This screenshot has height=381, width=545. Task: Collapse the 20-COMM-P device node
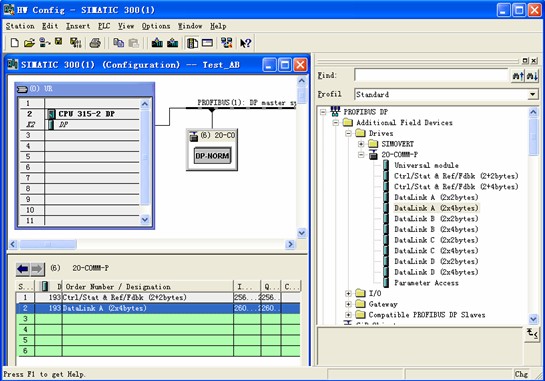361,155
